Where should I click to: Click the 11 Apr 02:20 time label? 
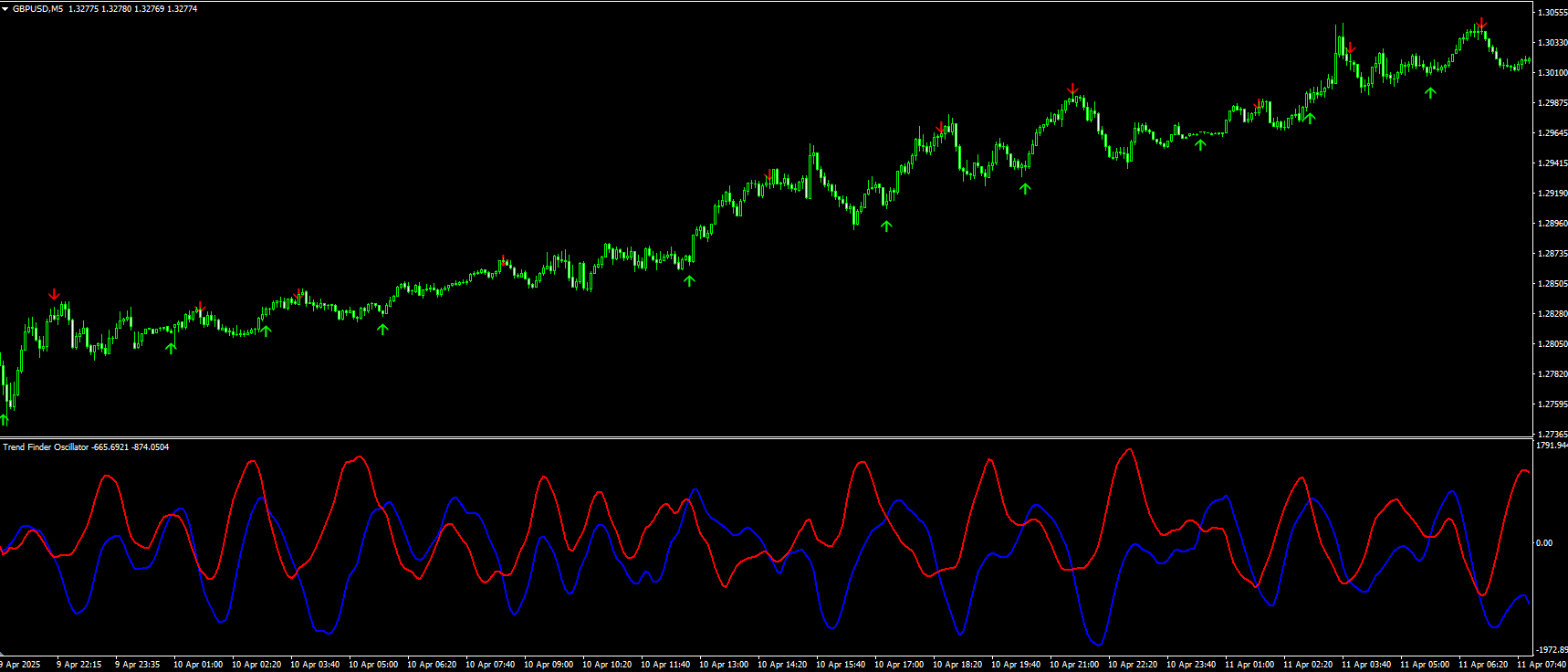(x=1308, y=665)
